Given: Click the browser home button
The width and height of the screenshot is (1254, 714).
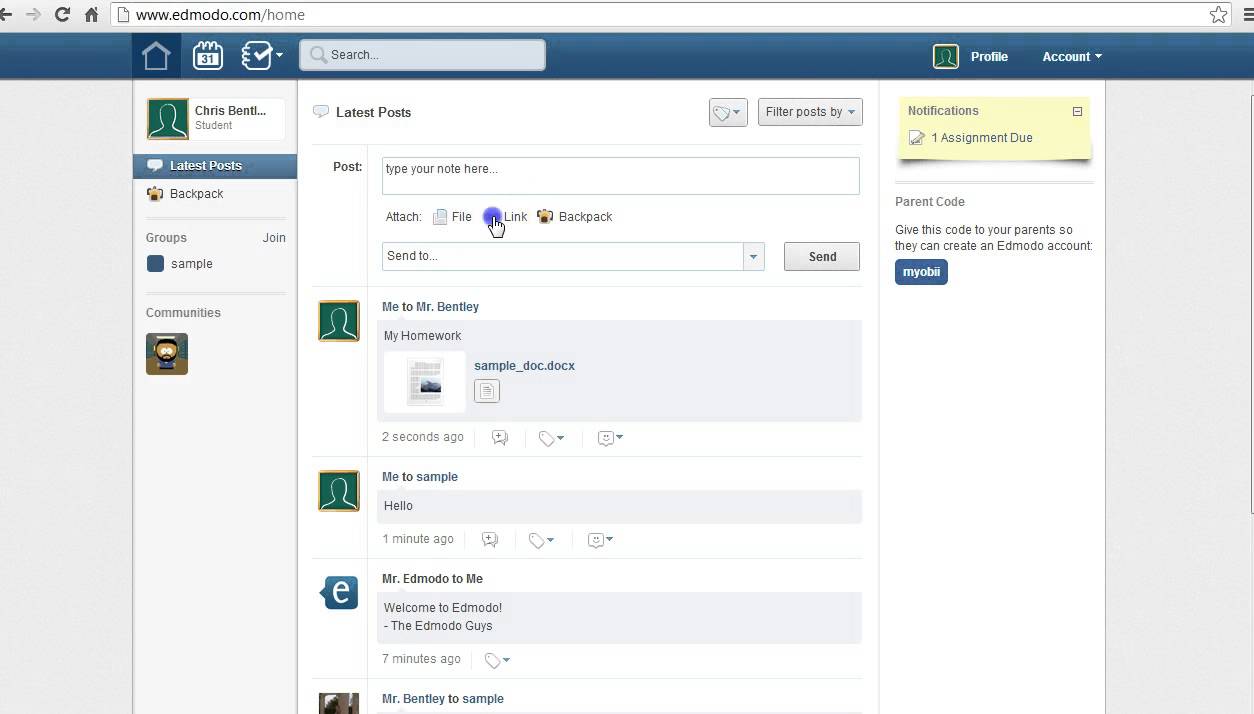Looking at the screenshot, I should pyautogui.click(x=91, y=15).
